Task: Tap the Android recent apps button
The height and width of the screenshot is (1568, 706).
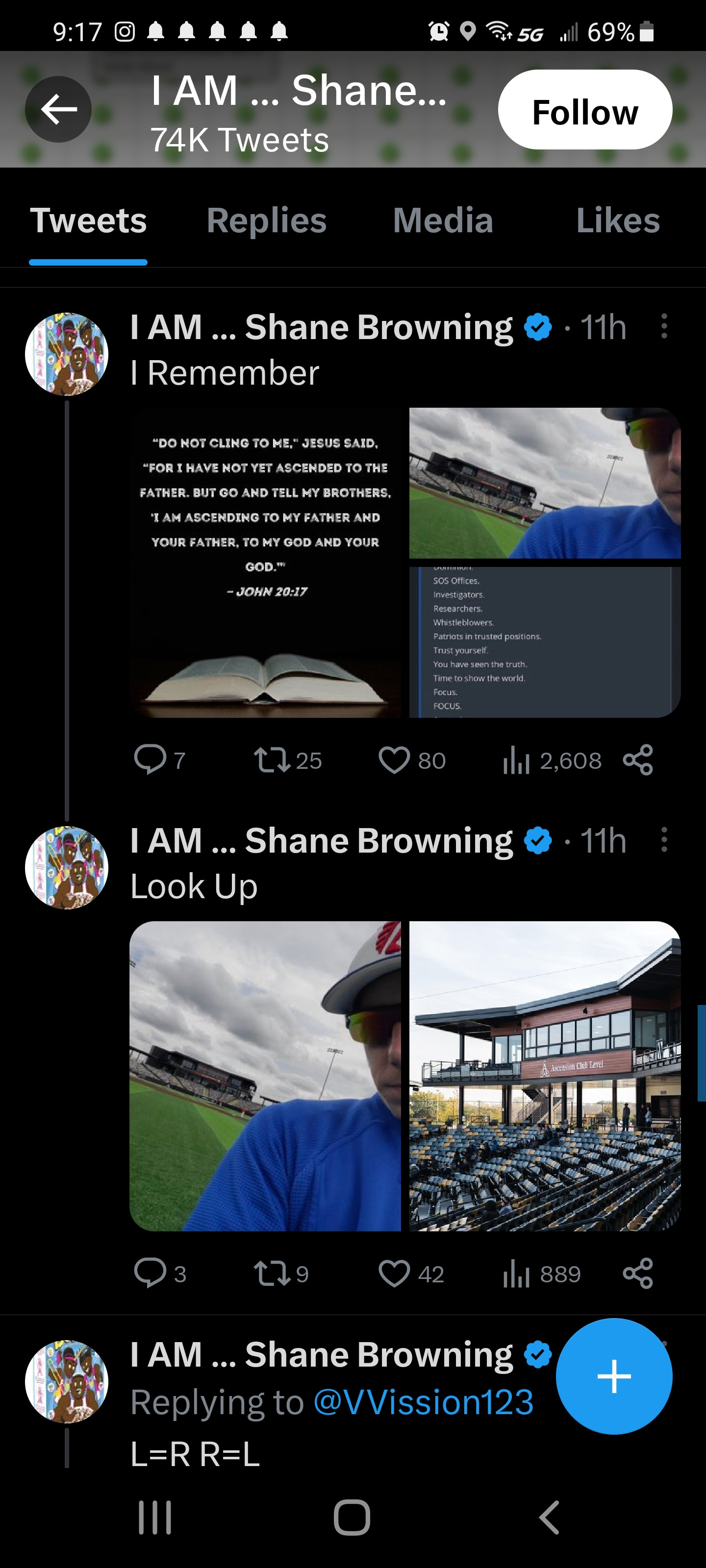Action: click(x=155, y=1517)
